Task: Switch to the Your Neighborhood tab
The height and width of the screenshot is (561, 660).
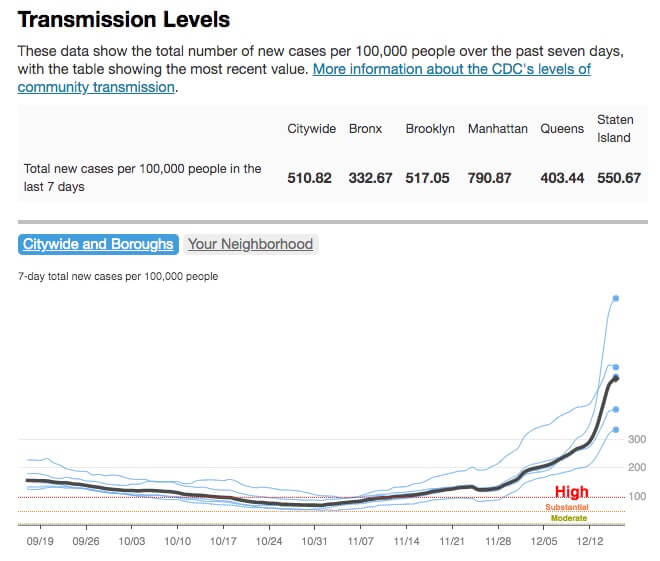Action: coord(251,244)
